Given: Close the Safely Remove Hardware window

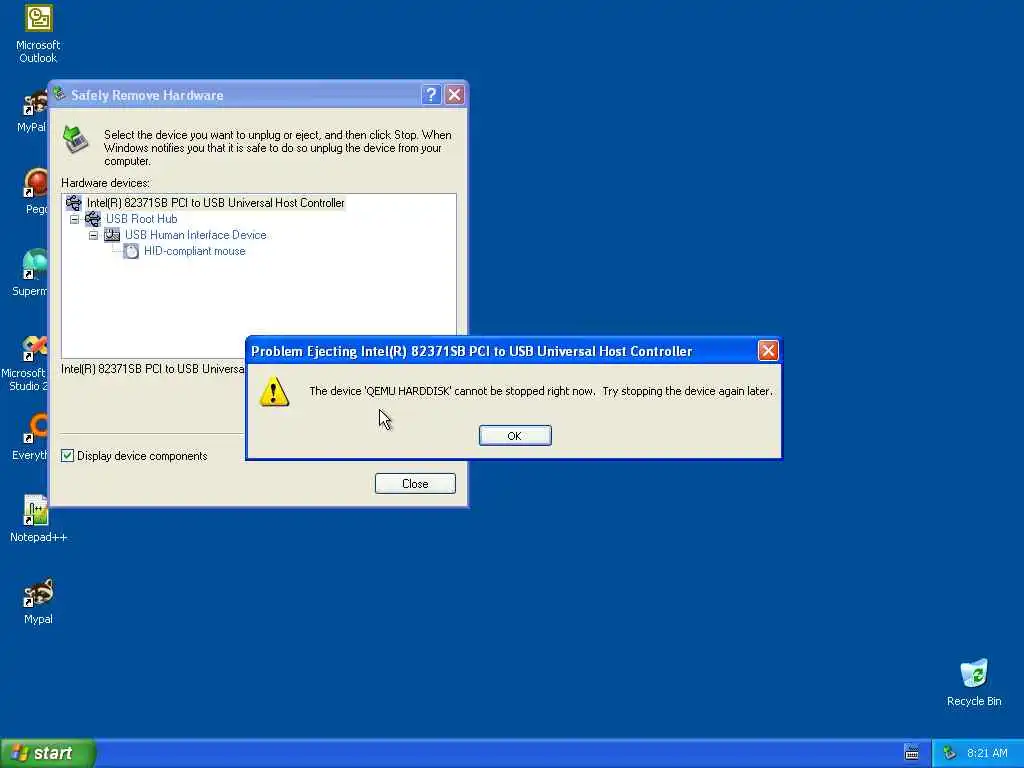Looking at the screenshot, I should (x=455, y=95).
